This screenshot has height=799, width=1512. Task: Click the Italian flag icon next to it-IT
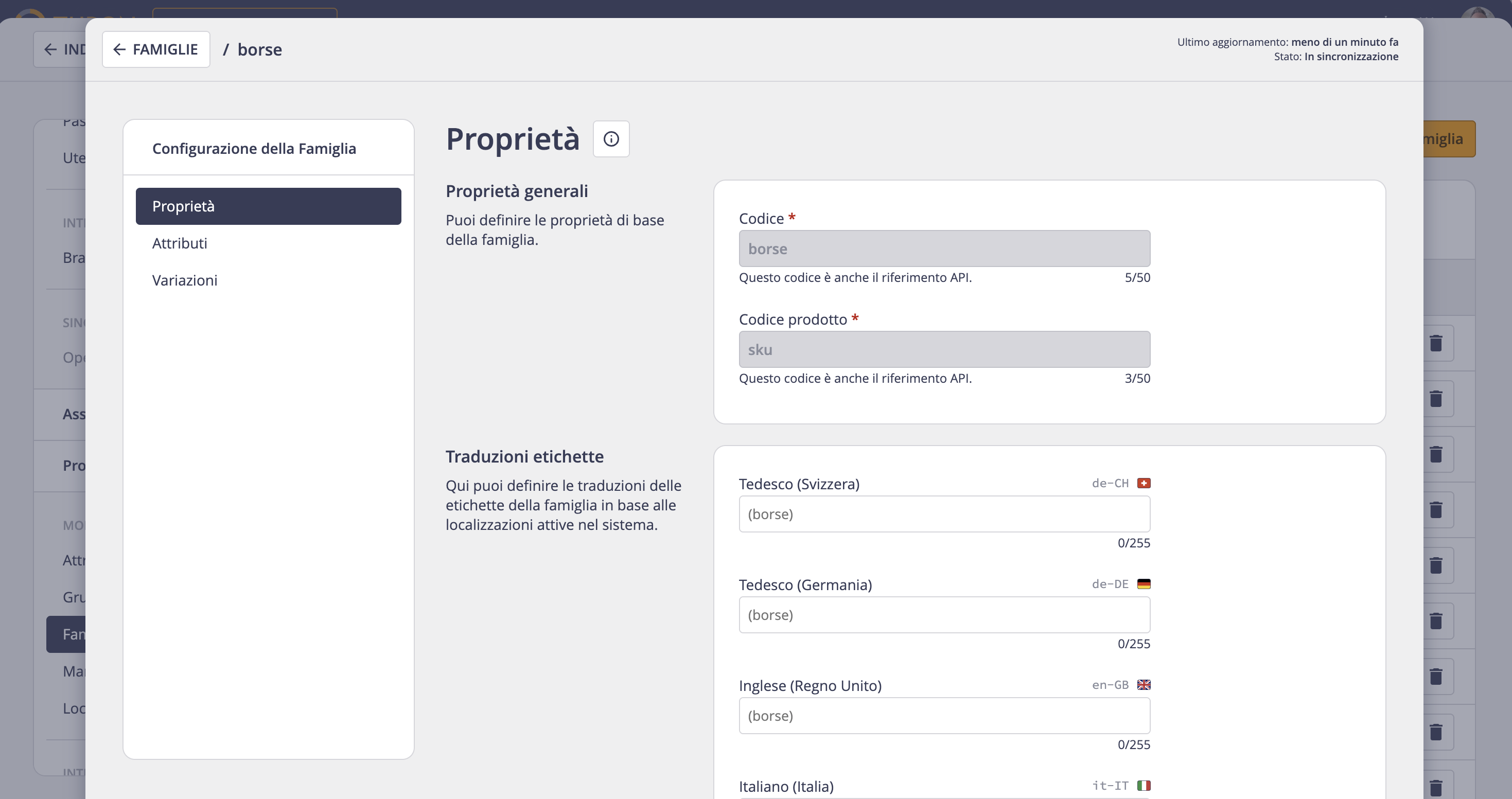pos(1144,786)
